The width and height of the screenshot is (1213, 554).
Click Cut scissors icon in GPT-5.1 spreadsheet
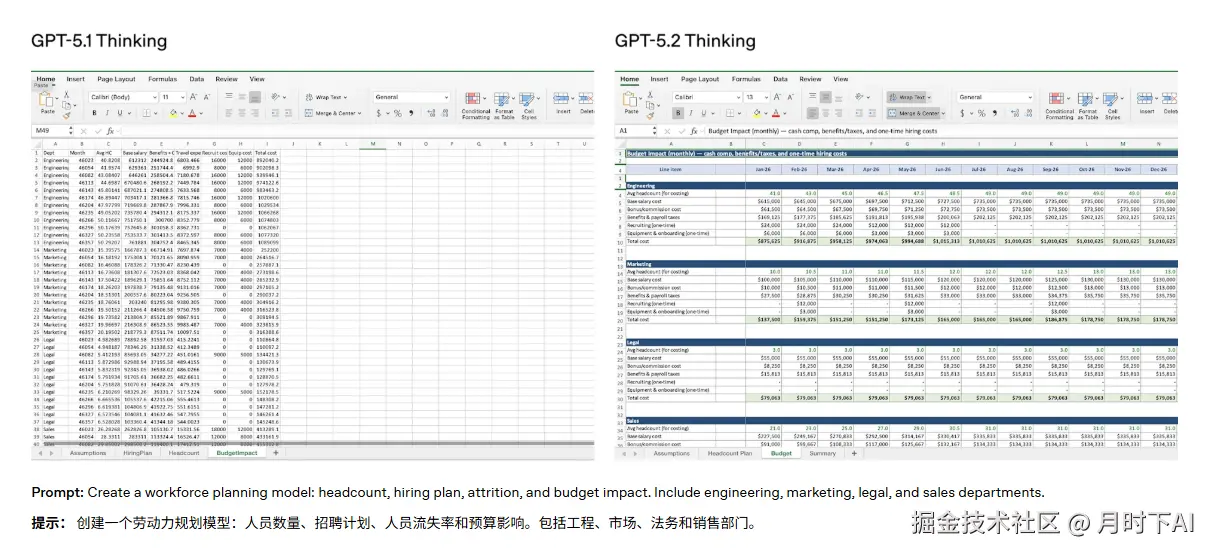(x=66, y=94)
